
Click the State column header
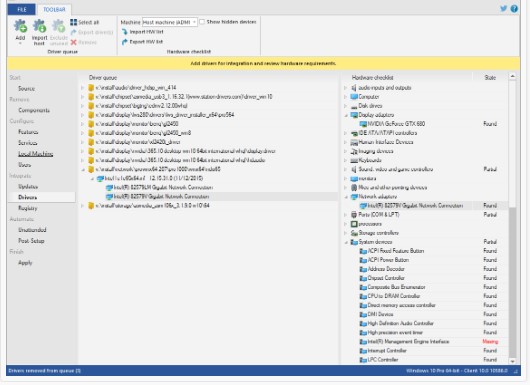490,78
